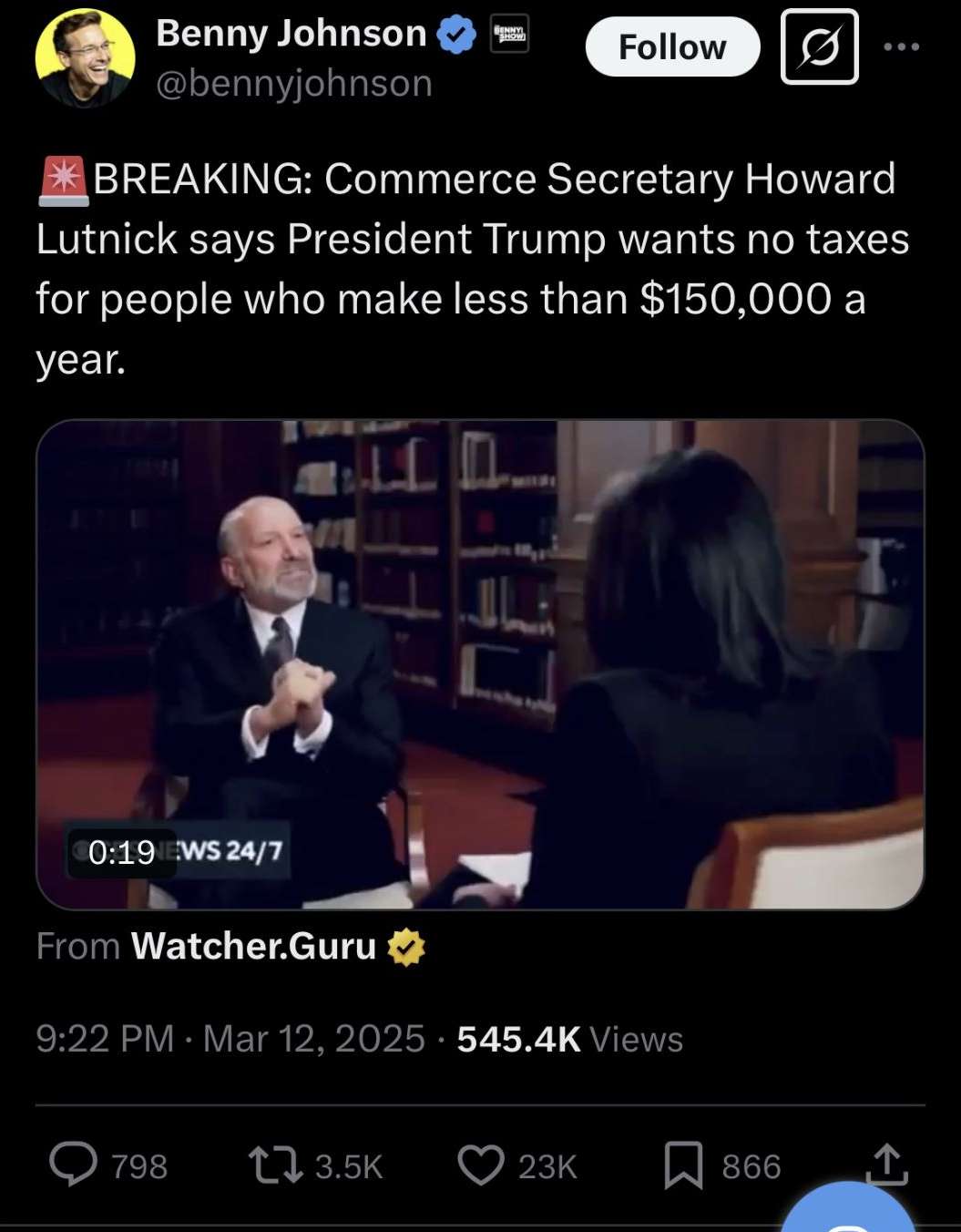Click the blue verified checkmark badge

pyautogui.click(x=456, y=36)
